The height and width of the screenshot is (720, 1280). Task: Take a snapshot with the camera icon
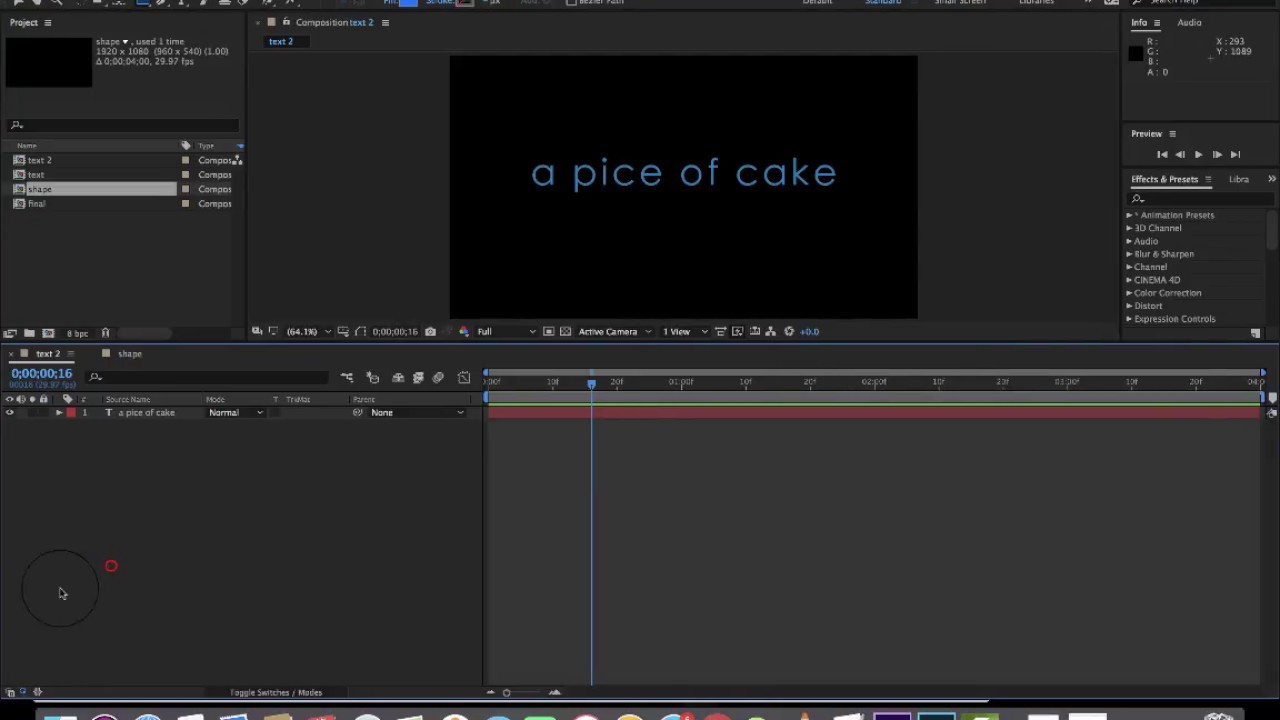pos(430,331)
